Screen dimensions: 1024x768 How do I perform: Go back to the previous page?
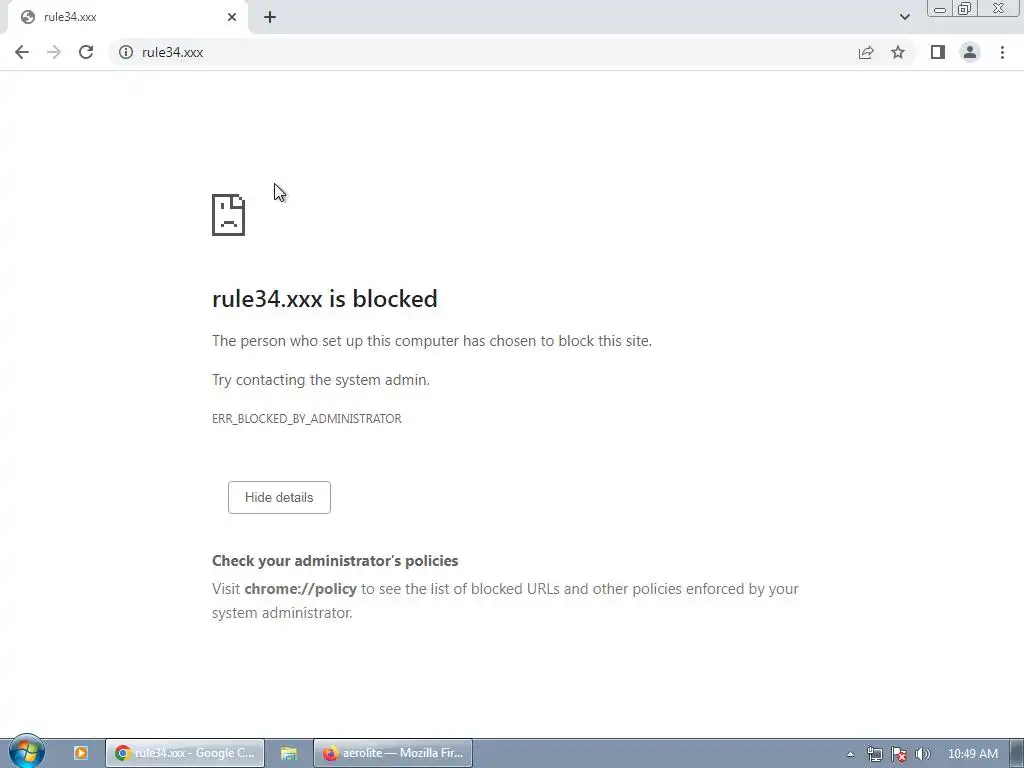pyautogui.click(x=22, y=52)
